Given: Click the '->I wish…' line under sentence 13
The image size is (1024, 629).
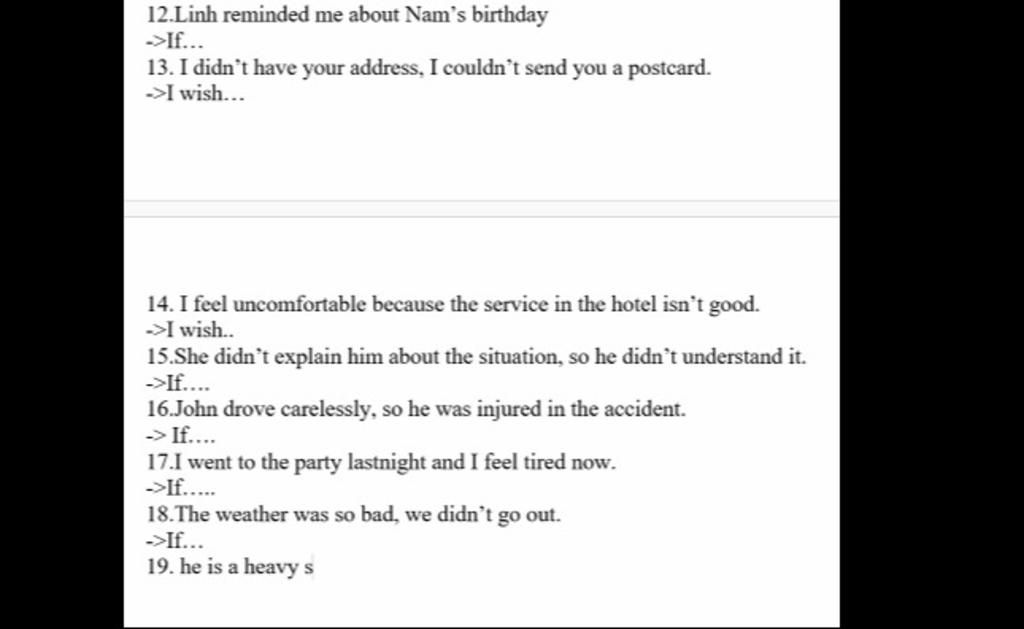Looking at the screenshot, I should [195, 94].
